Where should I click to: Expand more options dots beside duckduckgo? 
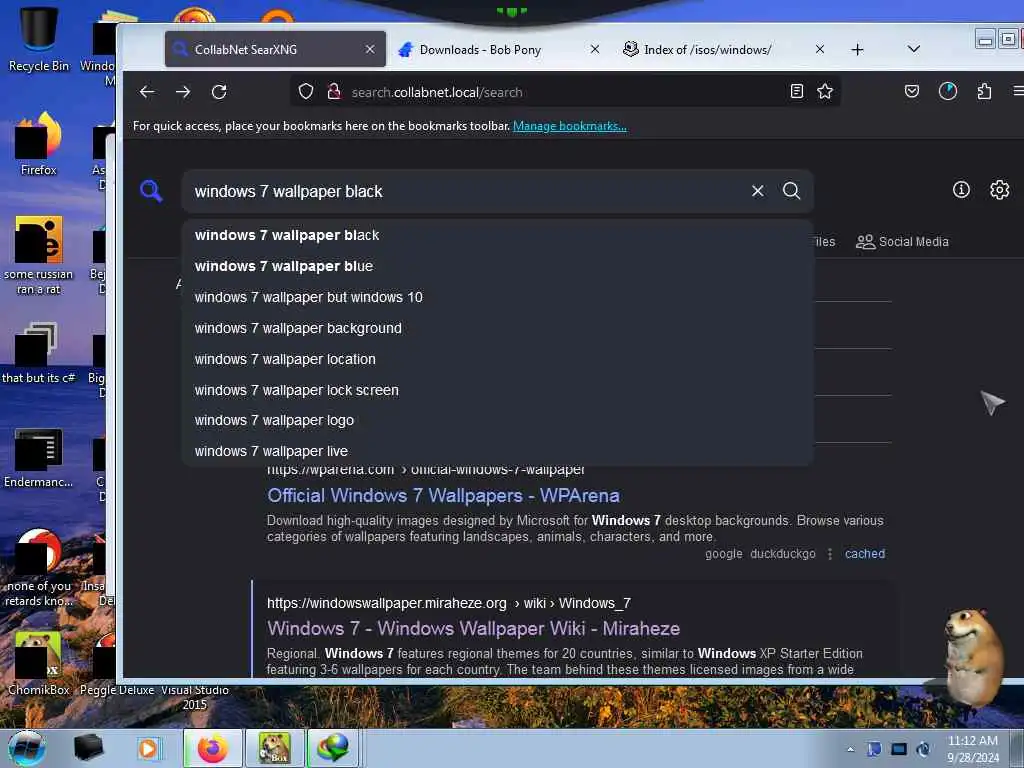coord(829,554)
